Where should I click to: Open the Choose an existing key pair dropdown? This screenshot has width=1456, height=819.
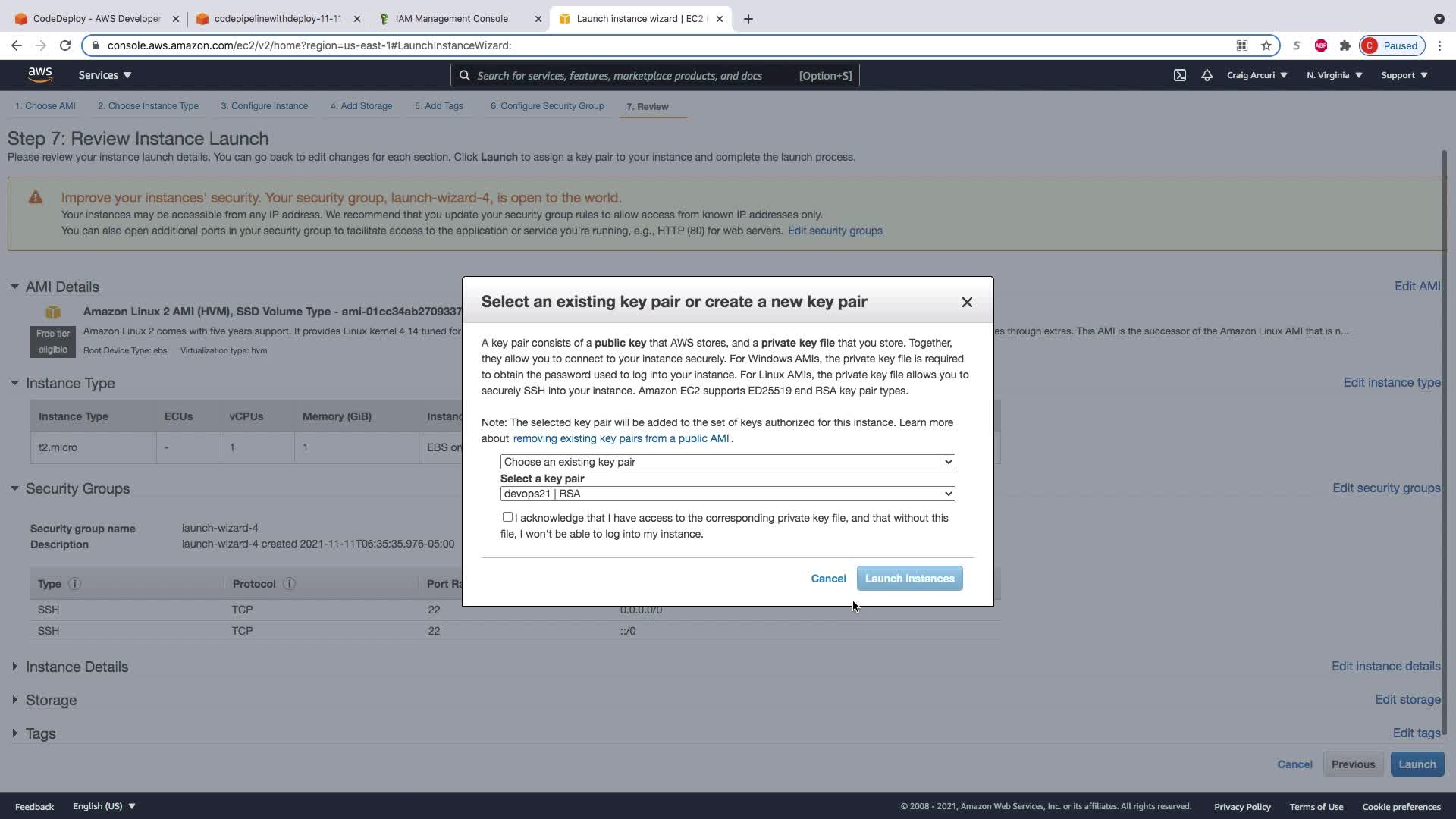(x=727, y=462)
